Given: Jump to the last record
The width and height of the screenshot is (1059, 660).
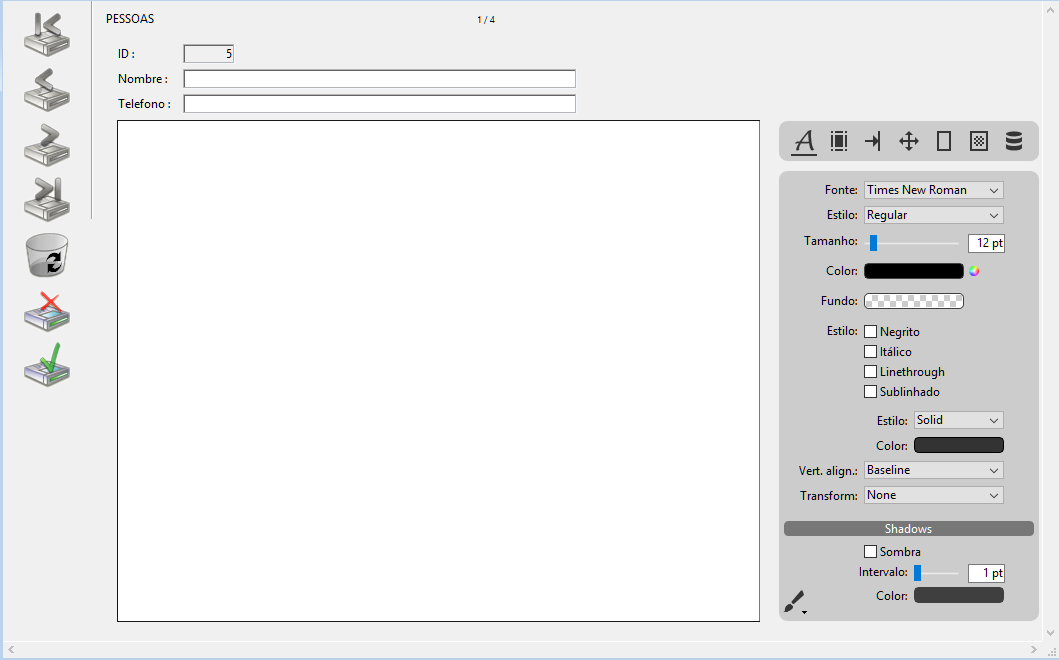Looking at the screenshot, I should coord(46,199).
